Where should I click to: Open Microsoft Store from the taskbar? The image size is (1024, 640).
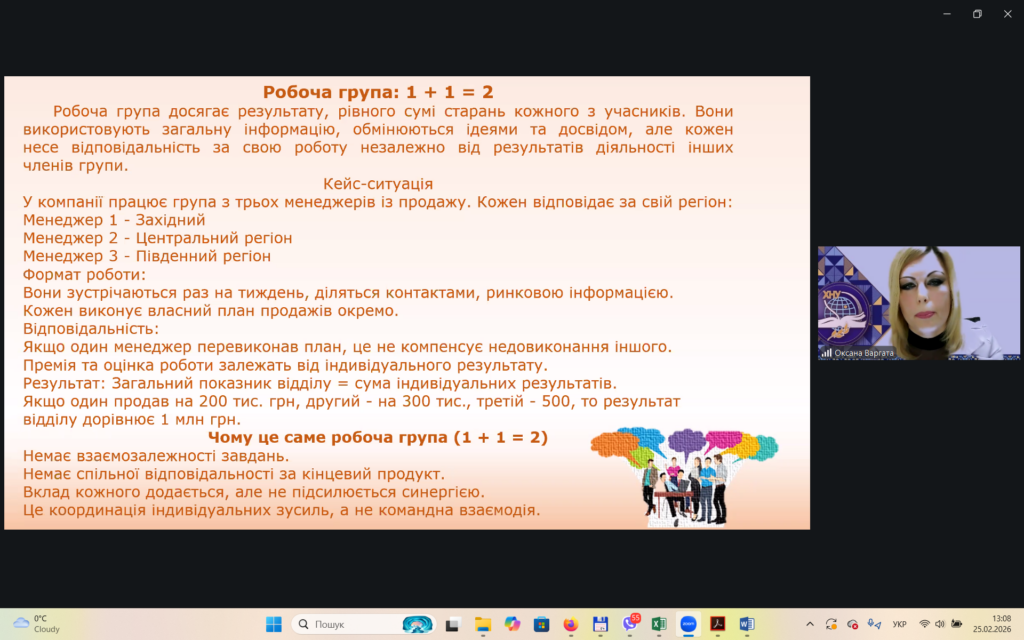click(542, 624)
